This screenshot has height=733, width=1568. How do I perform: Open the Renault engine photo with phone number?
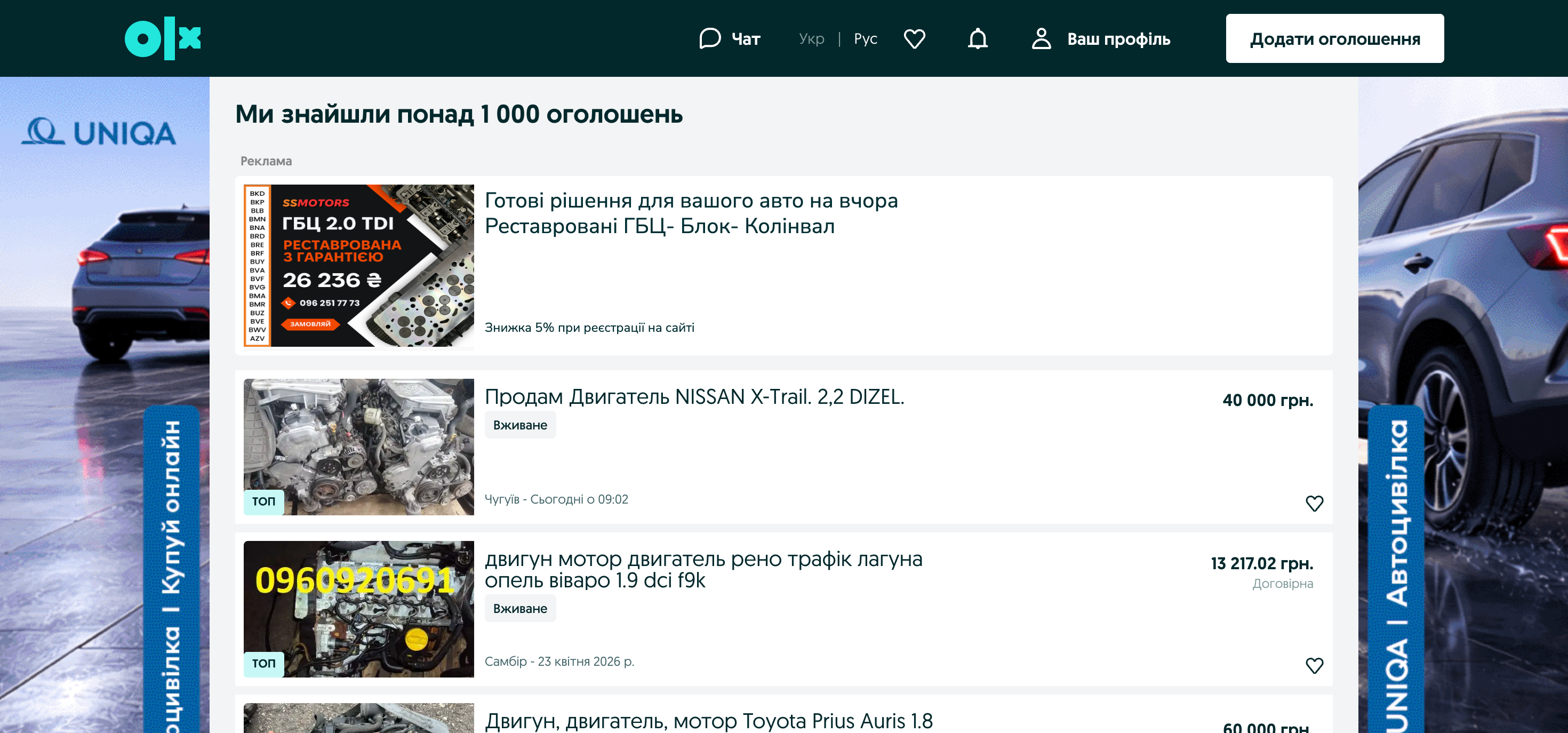(x=358, y=609)
